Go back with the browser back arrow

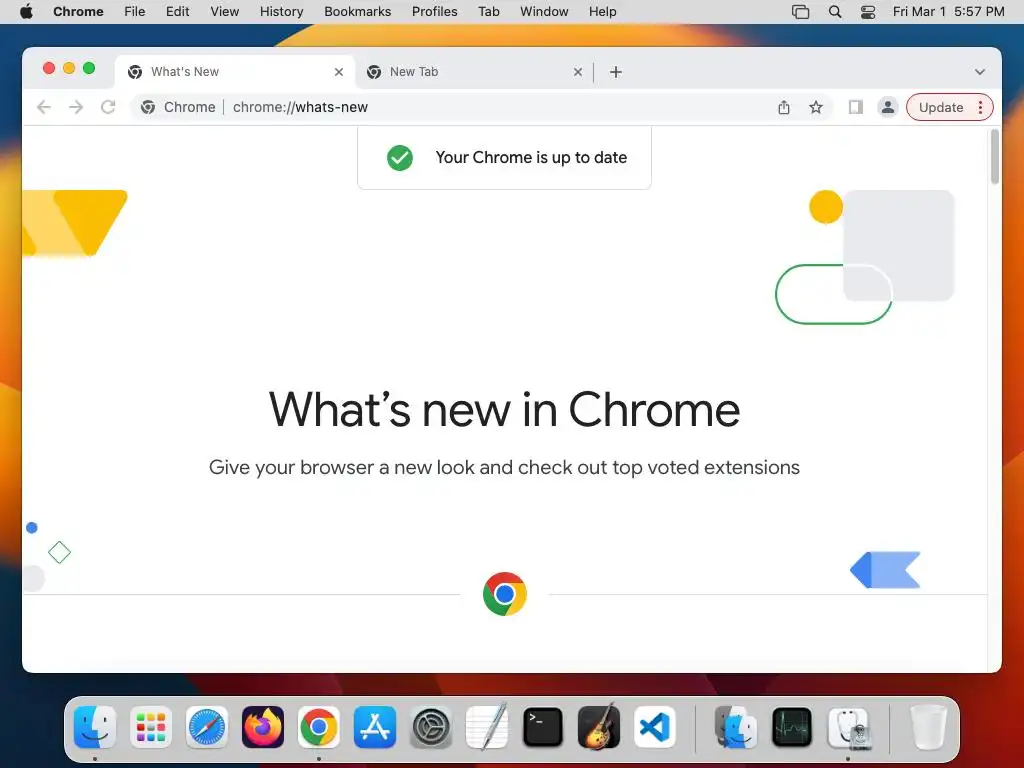[x=44, y=107]
